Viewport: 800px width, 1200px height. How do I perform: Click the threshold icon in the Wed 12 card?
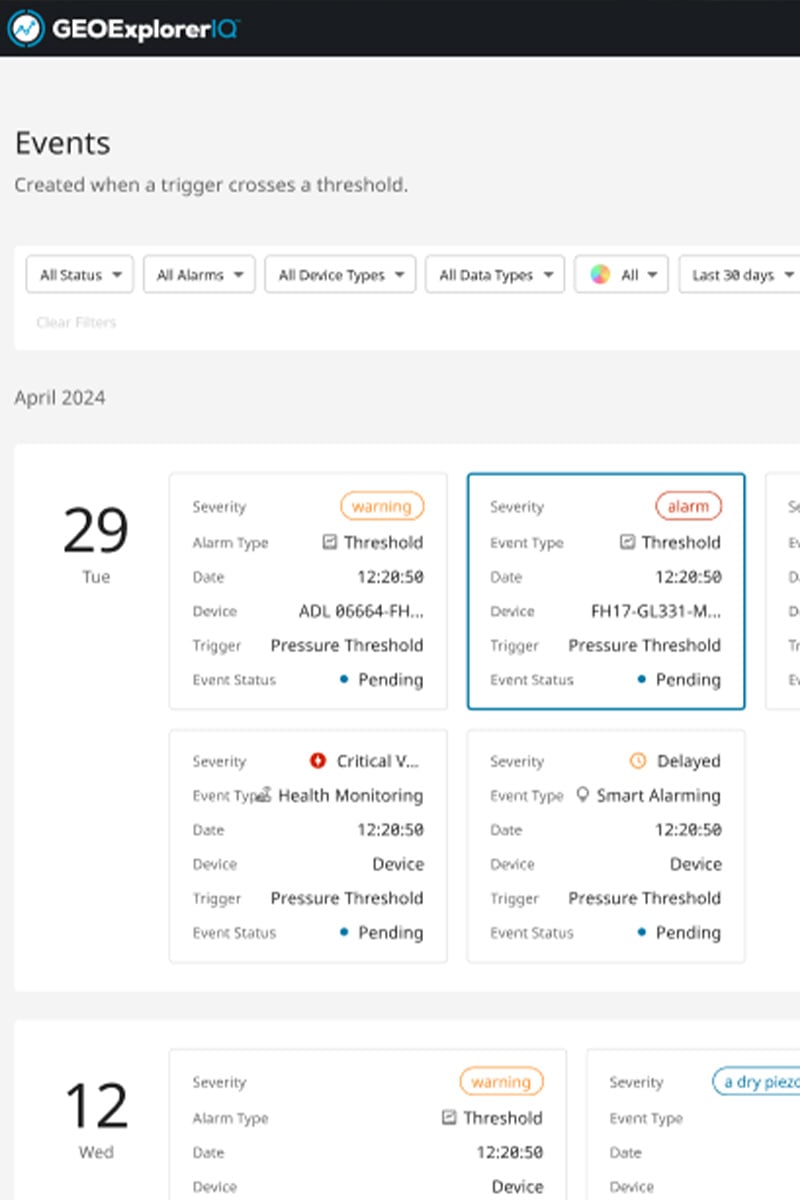(449, 1118)
